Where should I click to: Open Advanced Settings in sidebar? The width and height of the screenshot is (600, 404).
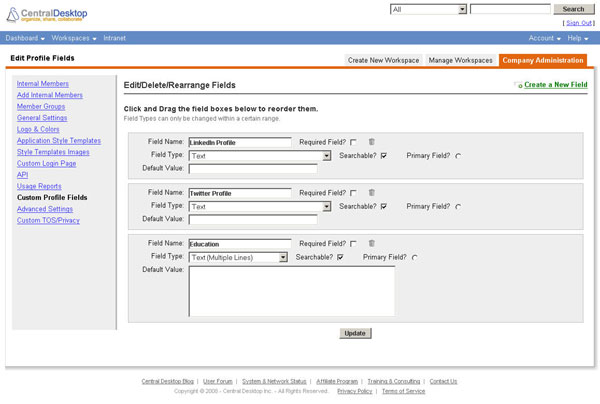tap(45, 209)
